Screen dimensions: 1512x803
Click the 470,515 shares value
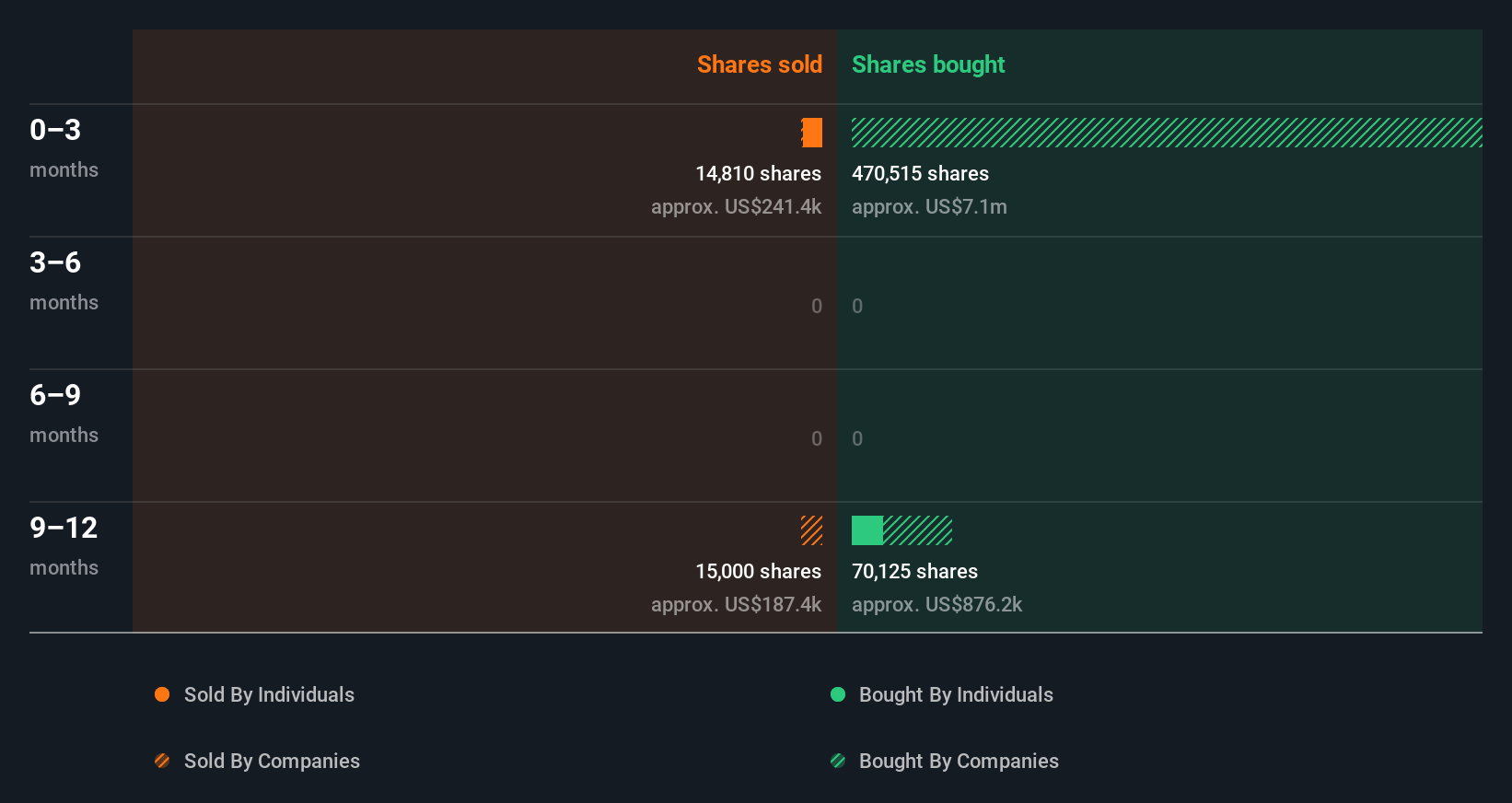[x=920, y=174]
